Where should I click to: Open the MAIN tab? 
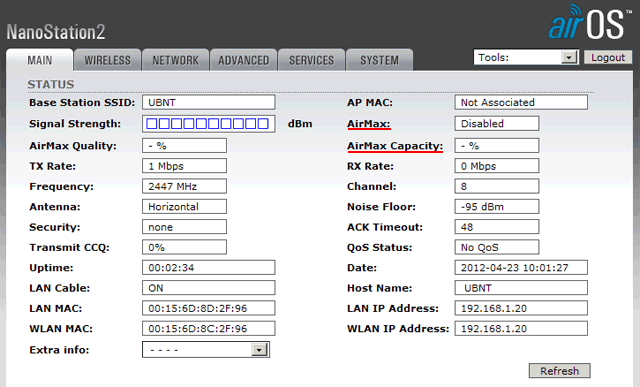(40, 60)
